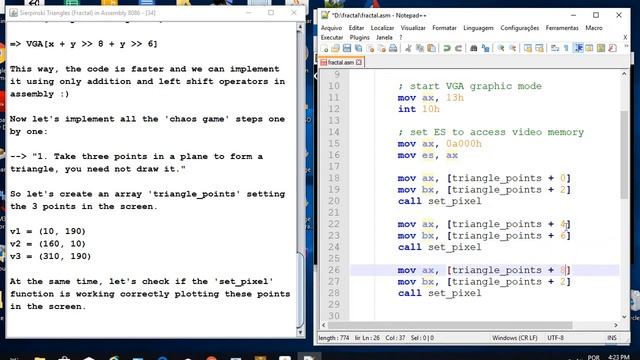Cut selection with the scissors icon
This screenshot has height=360, width=640.
(408, 48)
